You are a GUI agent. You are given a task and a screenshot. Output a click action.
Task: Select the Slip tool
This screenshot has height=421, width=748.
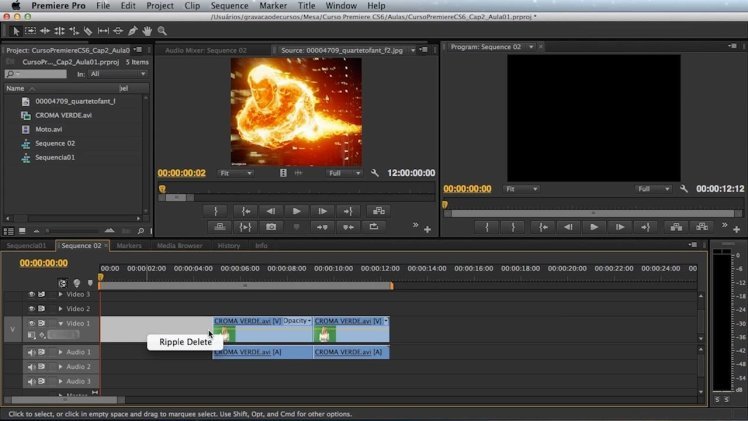[103, 31]
